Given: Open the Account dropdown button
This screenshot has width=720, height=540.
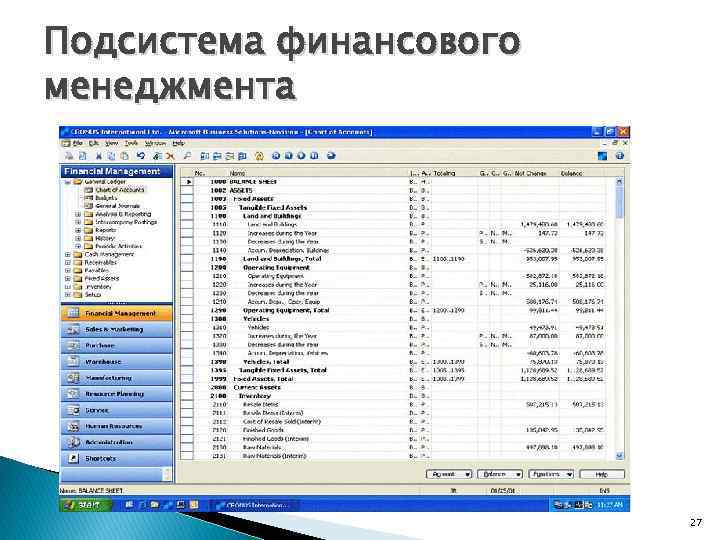Looking at the screenshot, I should pyautogui.click(x=449, y=474).
